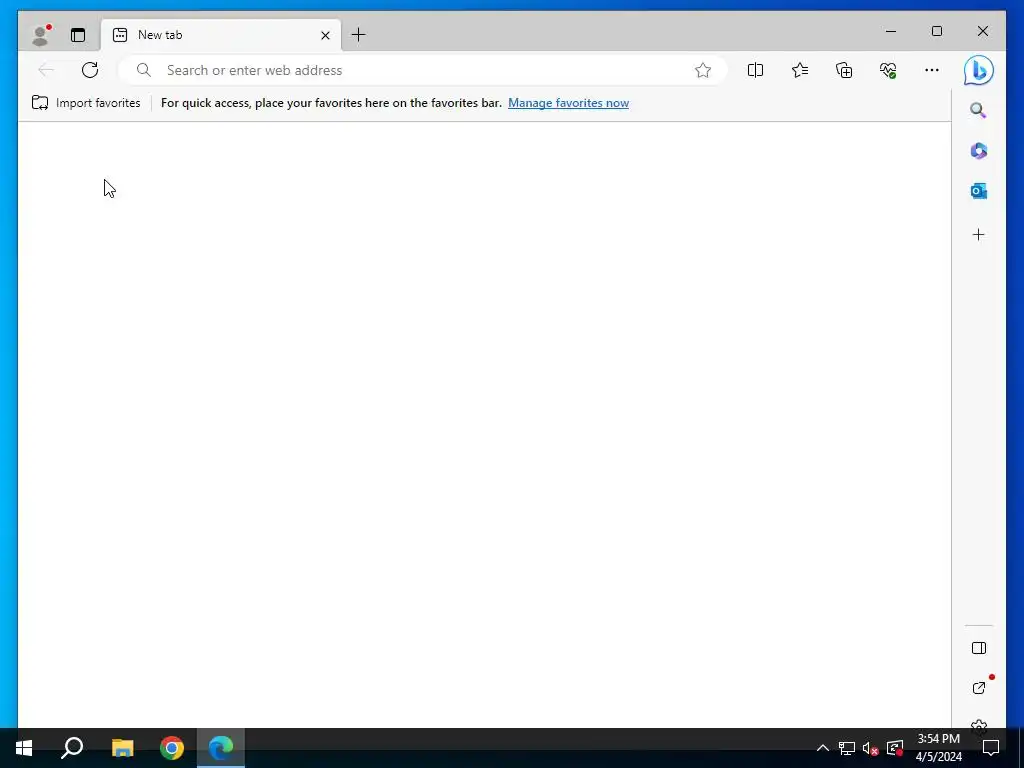Minimize the Edge window
Image resolution: width=1024 pixels, height=768 pixels.
click(891, 31)
